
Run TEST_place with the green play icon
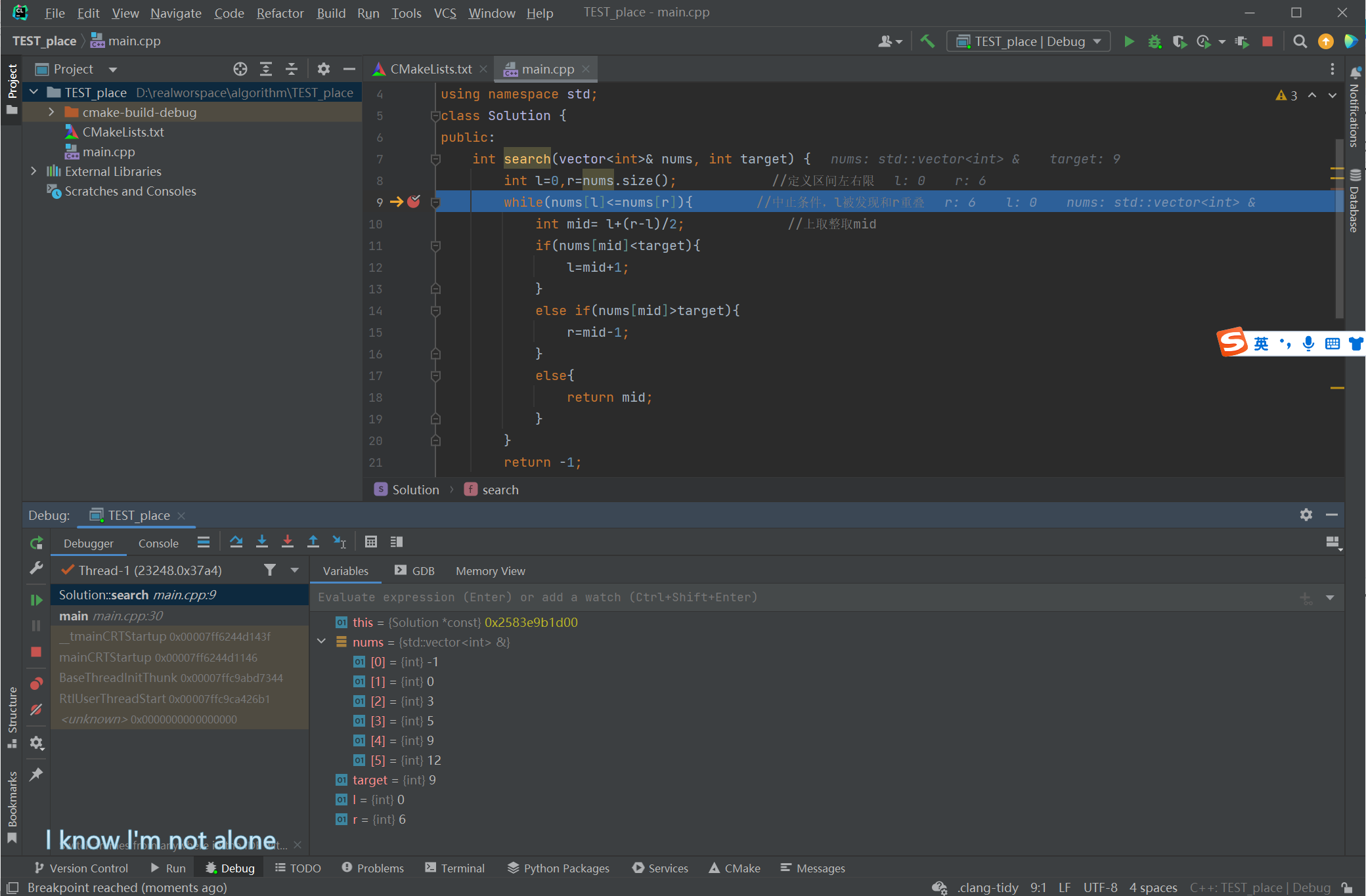point(1129,41)
